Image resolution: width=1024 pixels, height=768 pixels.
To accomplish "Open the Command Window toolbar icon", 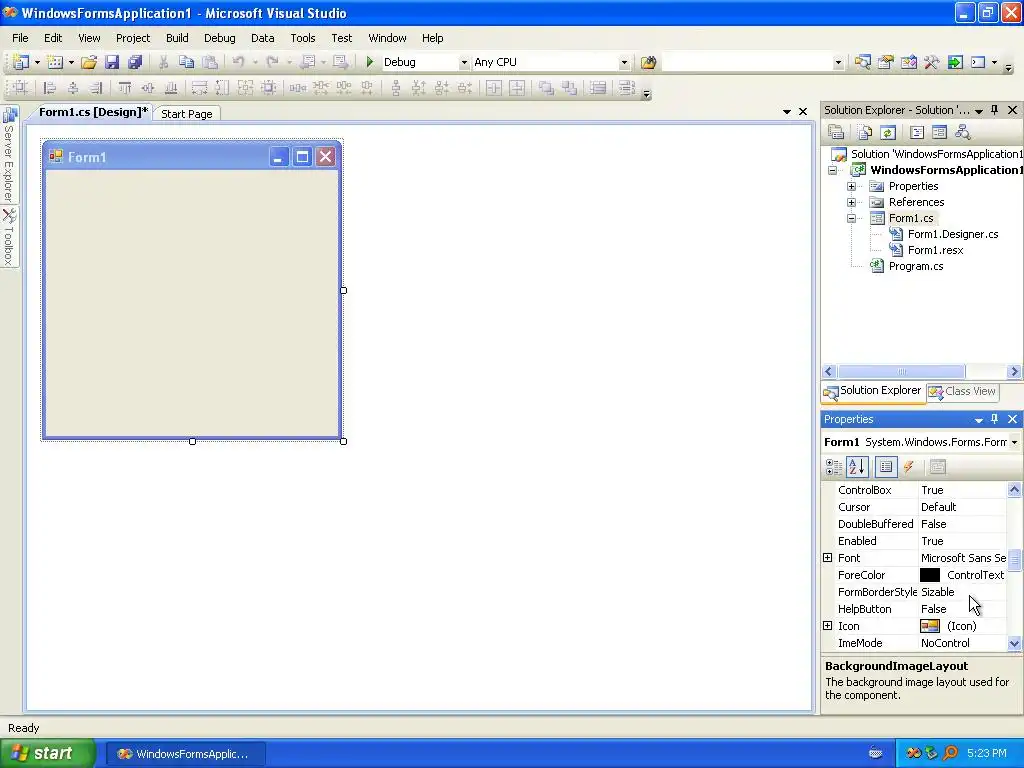I will tap(978, 62).
